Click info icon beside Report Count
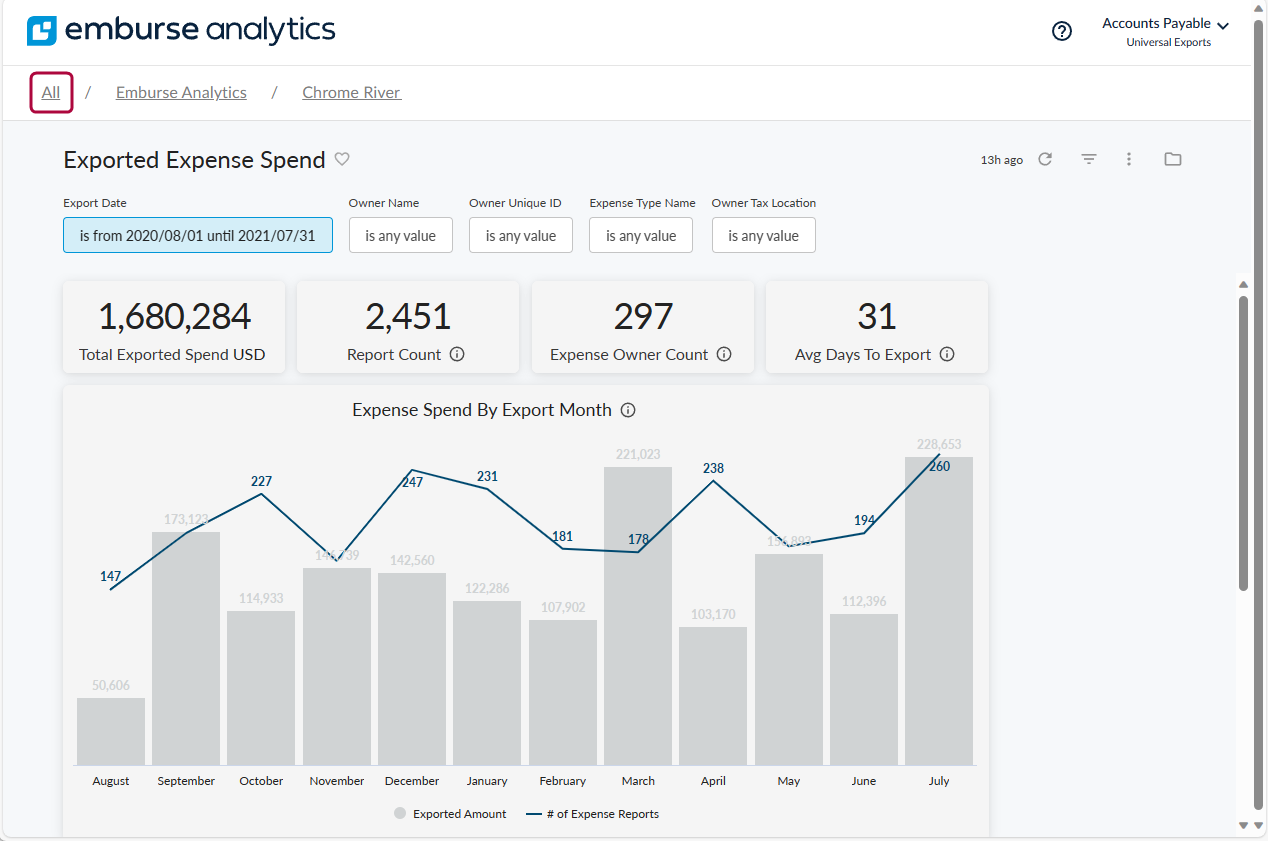 click(x=457, y=354)
